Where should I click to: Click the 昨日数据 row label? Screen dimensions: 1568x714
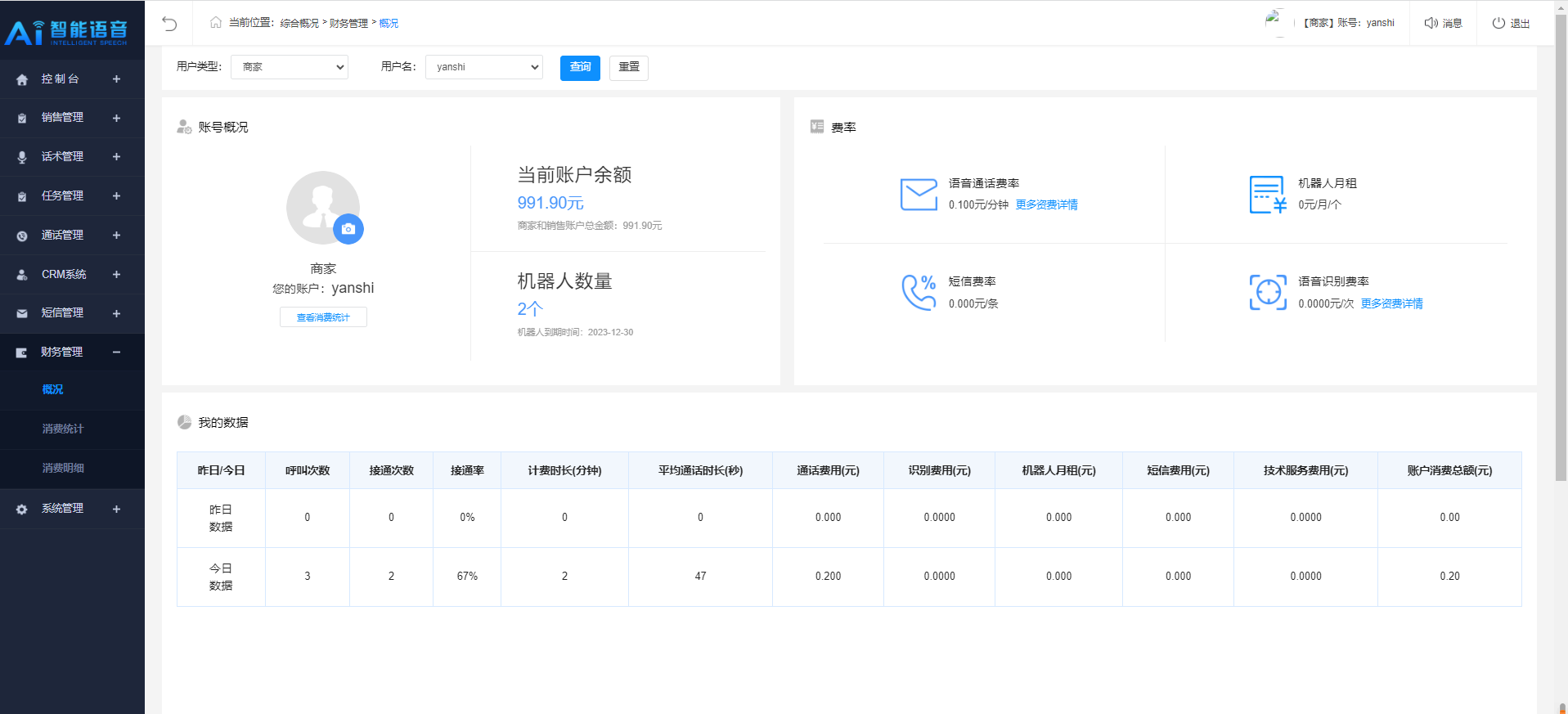click(x=221, y=518)
